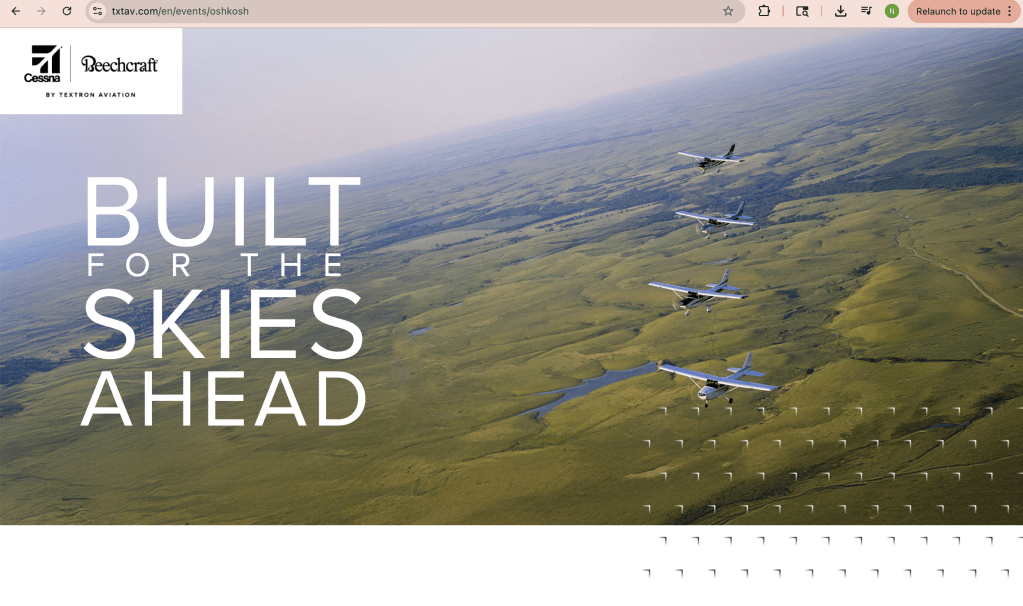
Task: View site information icon in address bar
Action: pos(97,11)
